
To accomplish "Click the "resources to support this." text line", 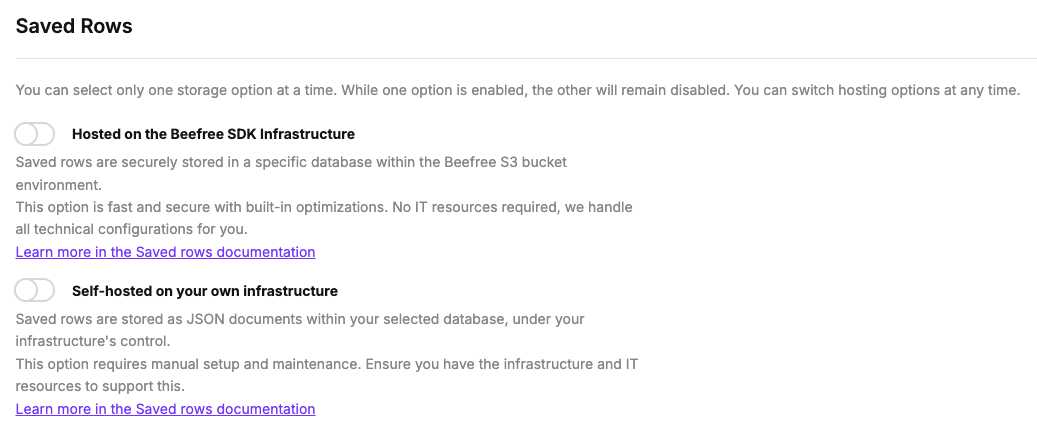I will (x=100, y=386).
